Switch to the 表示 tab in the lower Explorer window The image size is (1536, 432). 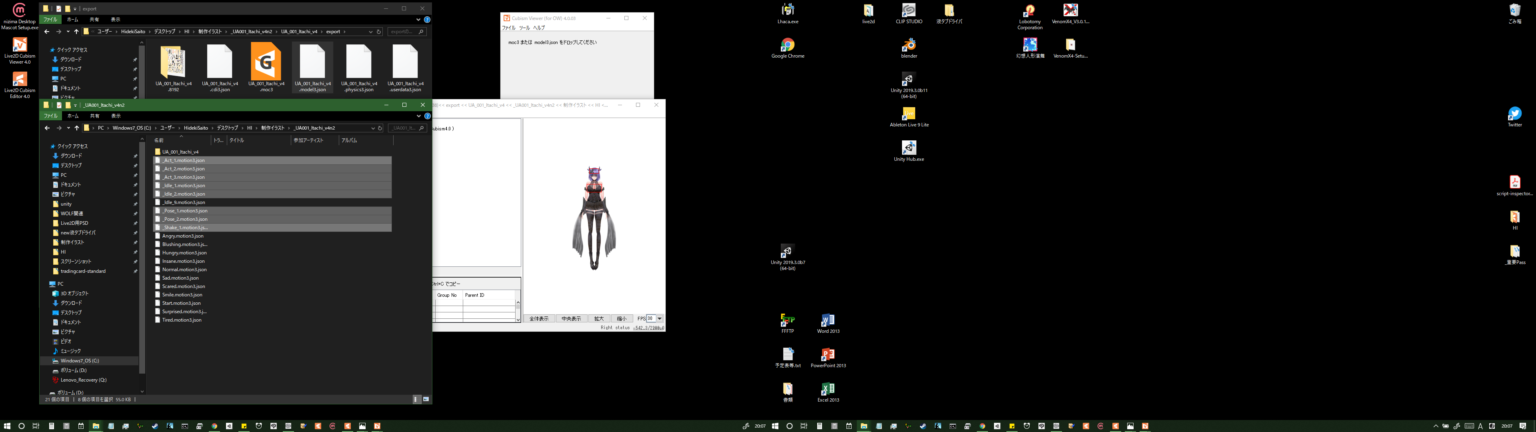(116, 116)
